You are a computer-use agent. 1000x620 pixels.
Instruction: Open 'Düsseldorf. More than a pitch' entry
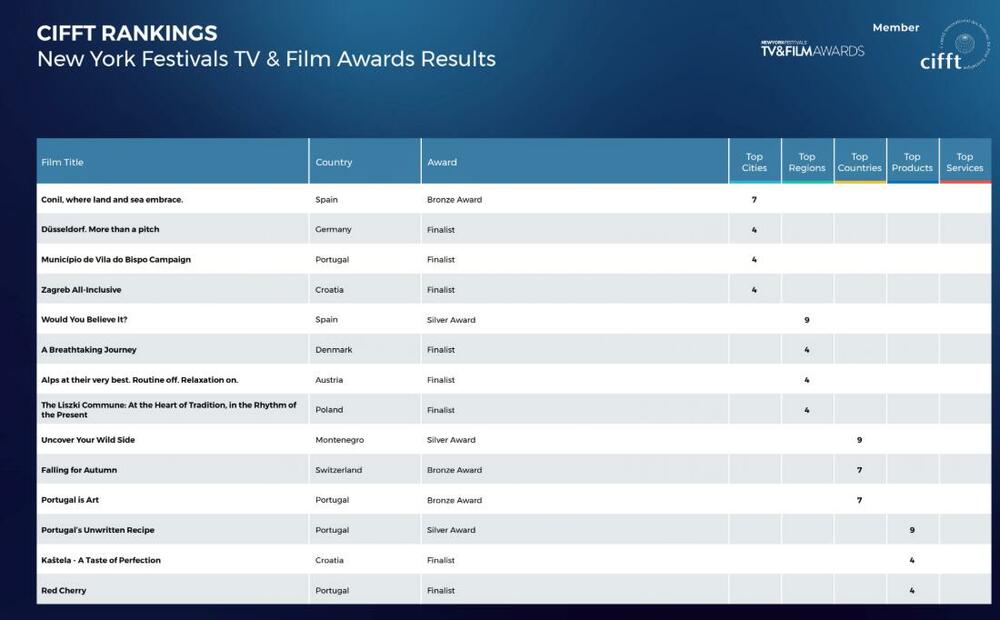pyautogui.click(x=100, y=230)
